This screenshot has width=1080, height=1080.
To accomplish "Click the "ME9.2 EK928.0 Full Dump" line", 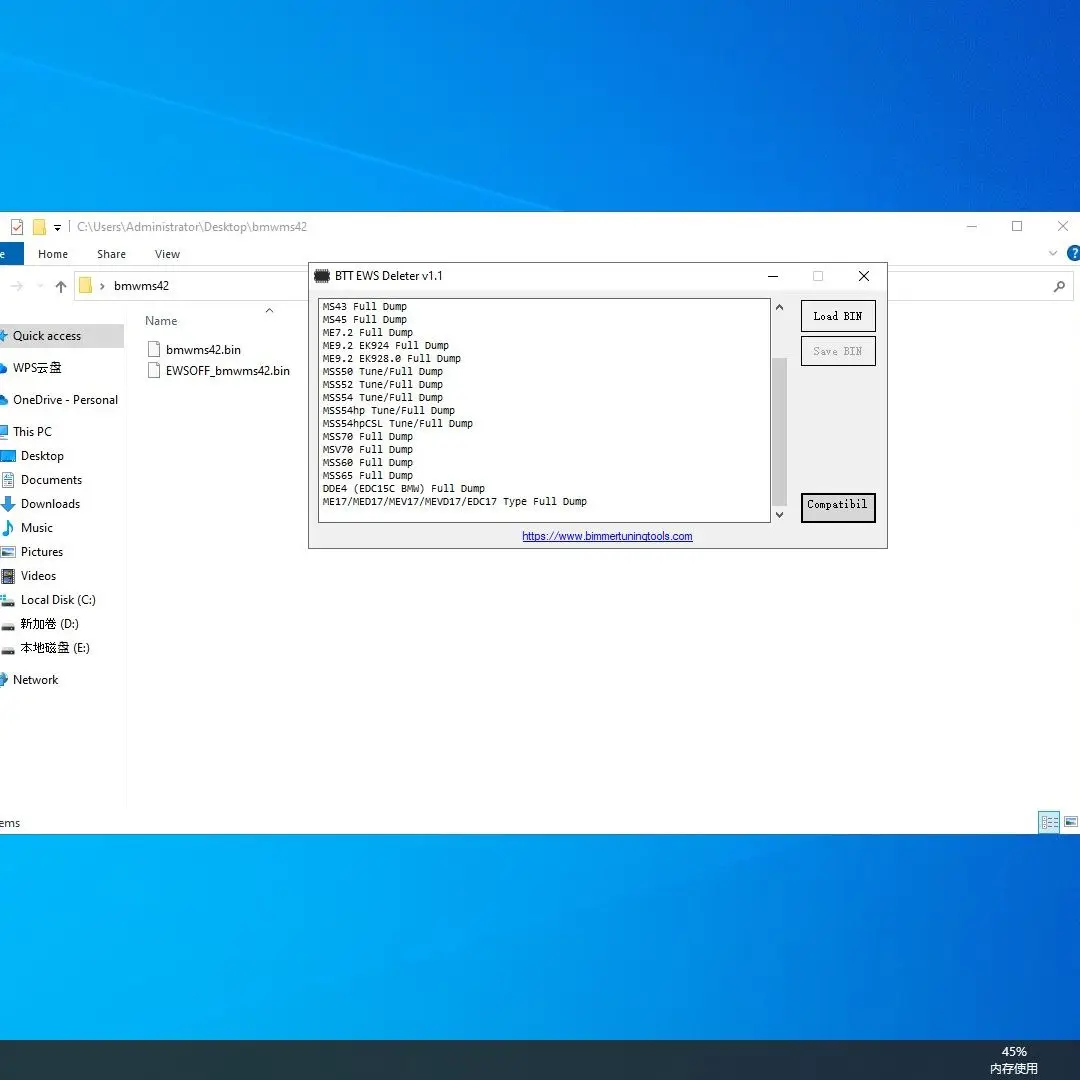I will coord(392,359).
